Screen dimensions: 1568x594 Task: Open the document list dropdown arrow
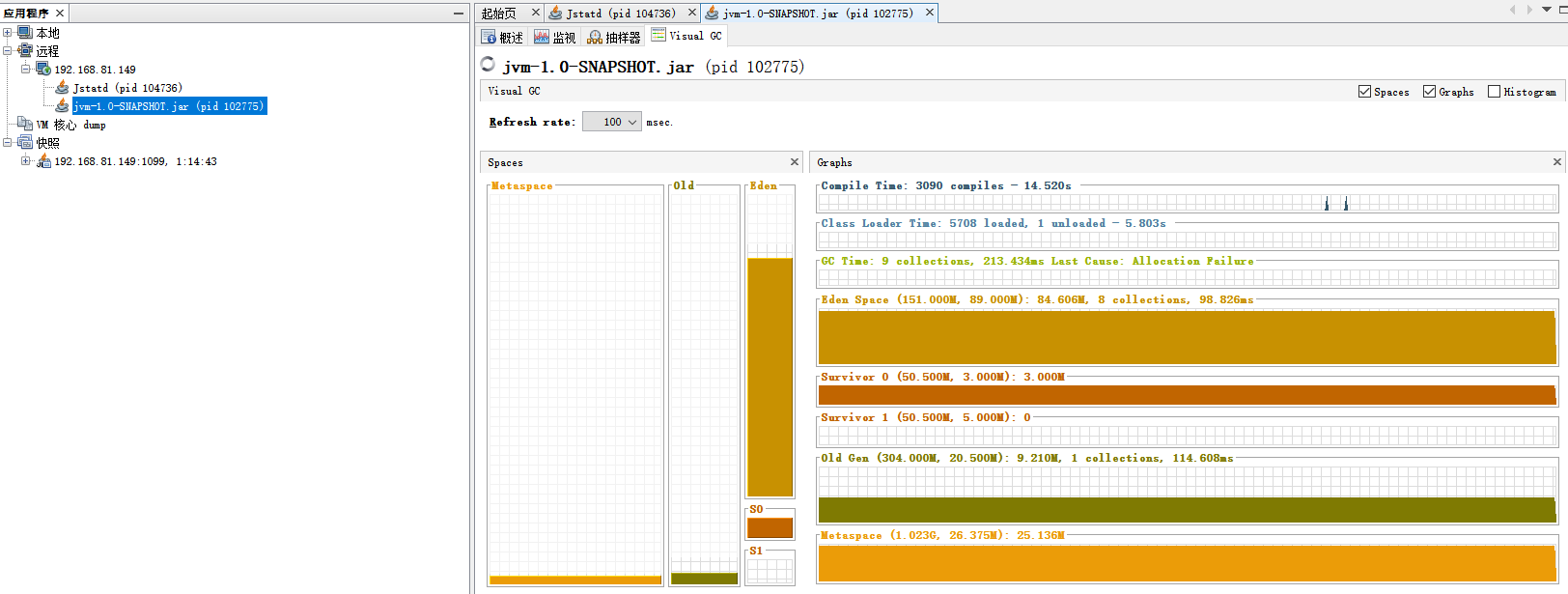click(1549, 10)
